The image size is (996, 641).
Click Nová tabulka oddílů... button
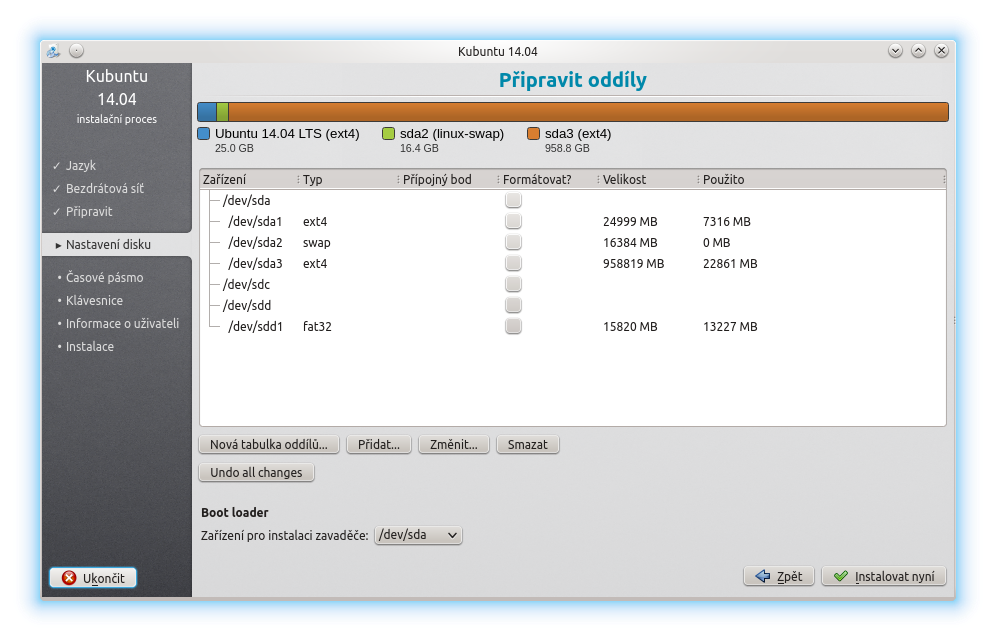click(269, 445)
